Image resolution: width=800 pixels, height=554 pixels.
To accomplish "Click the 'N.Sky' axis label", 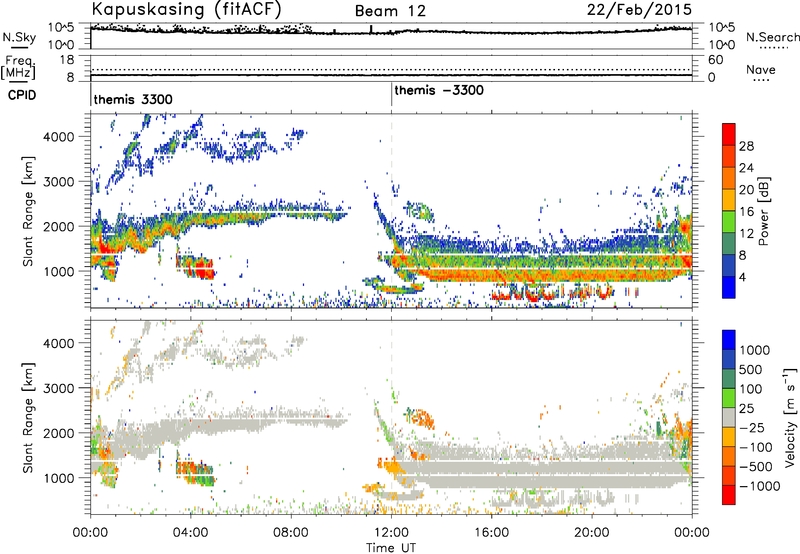I will (19, 37).
